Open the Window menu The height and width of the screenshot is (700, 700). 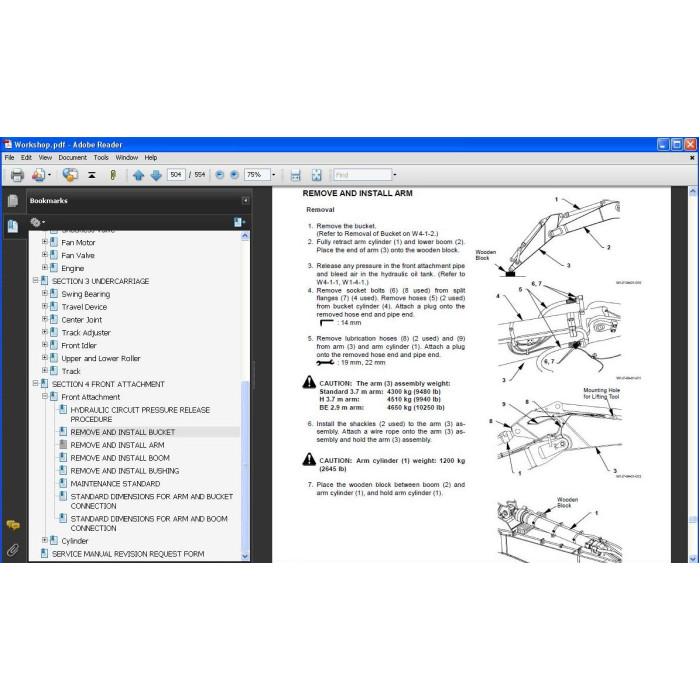127,158
